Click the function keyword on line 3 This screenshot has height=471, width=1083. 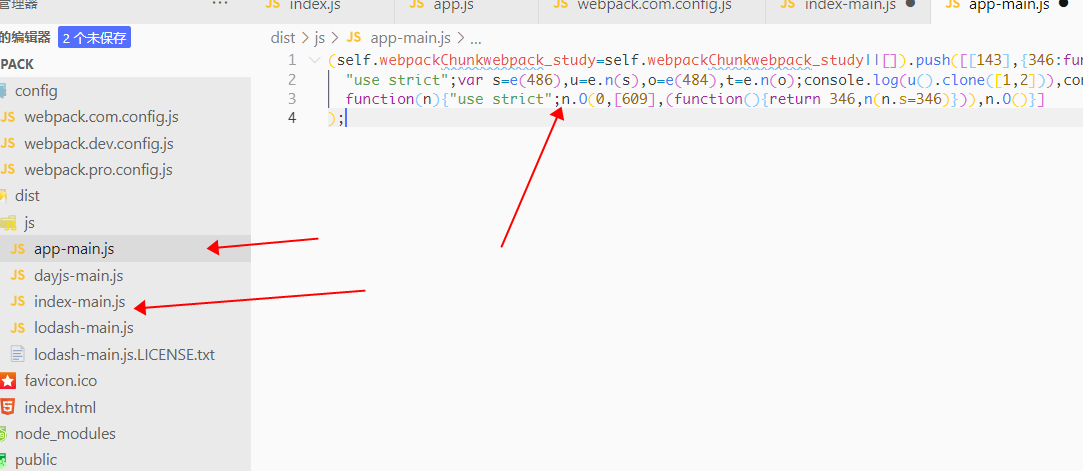(379, 99)
